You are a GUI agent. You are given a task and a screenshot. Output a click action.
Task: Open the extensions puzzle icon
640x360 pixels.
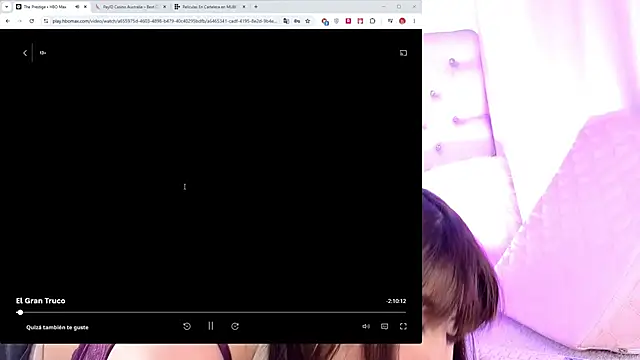pos(372,21)
